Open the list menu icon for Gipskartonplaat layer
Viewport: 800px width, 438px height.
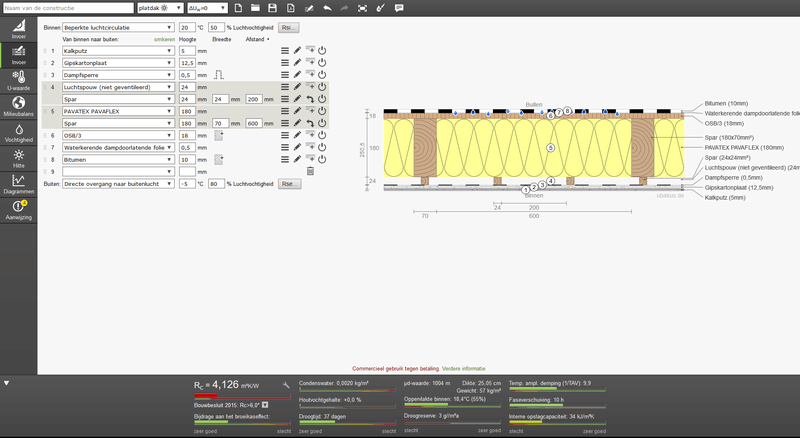pyautogui.click(x=284, y=62)
